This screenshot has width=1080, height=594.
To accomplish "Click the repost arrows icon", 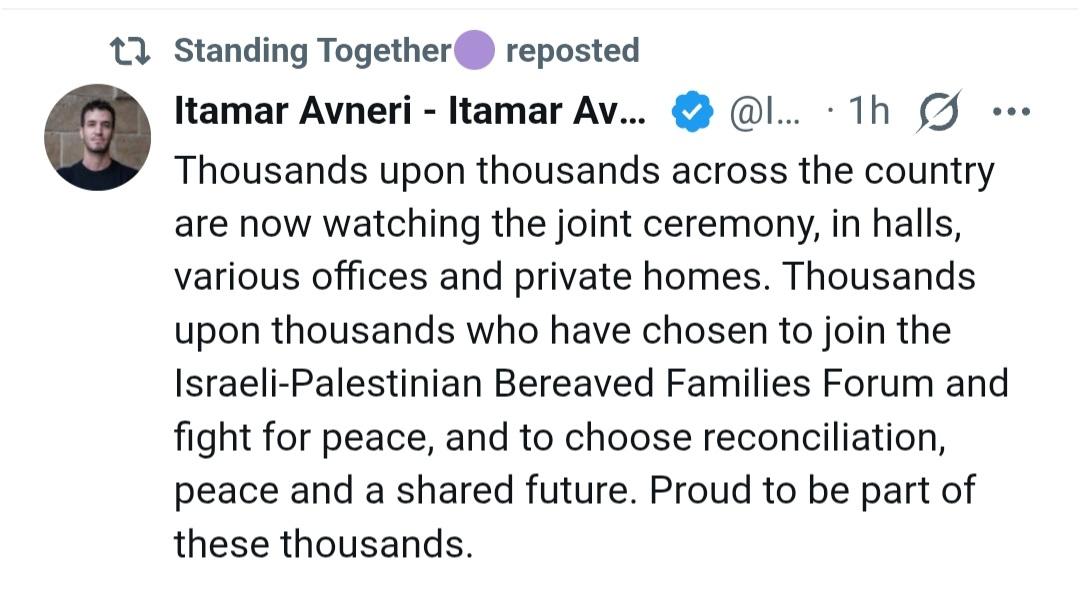I will tap(130, 50).
